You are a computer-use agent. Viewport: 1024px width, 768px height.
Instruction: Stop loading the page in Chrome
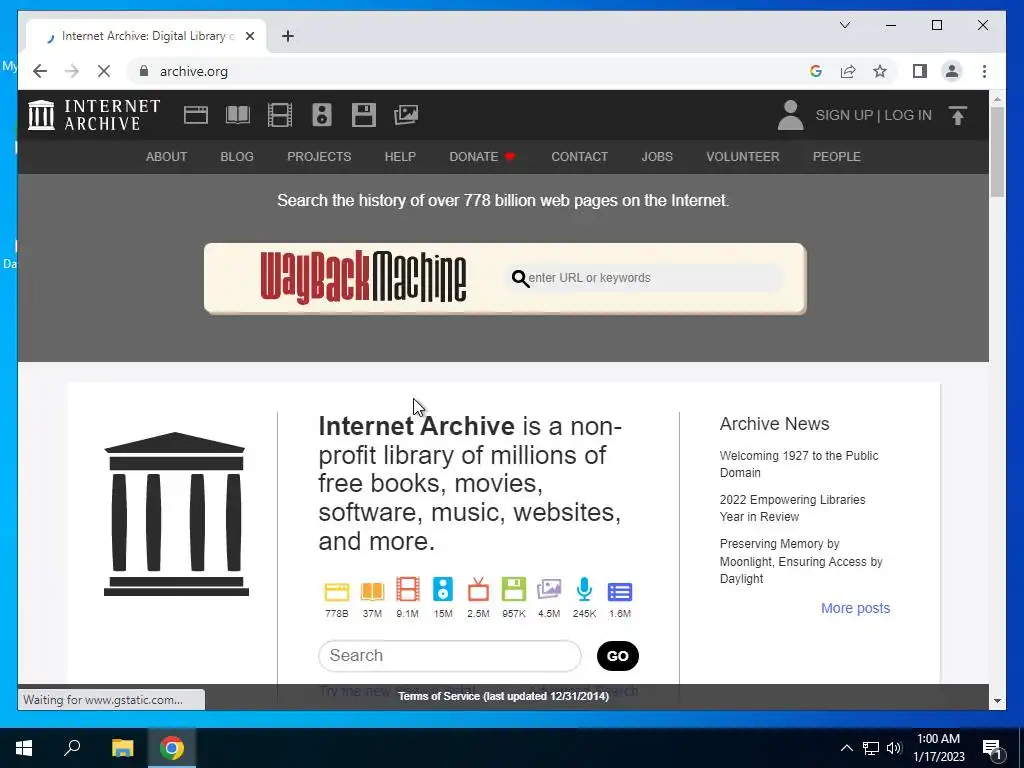(104, 71)
